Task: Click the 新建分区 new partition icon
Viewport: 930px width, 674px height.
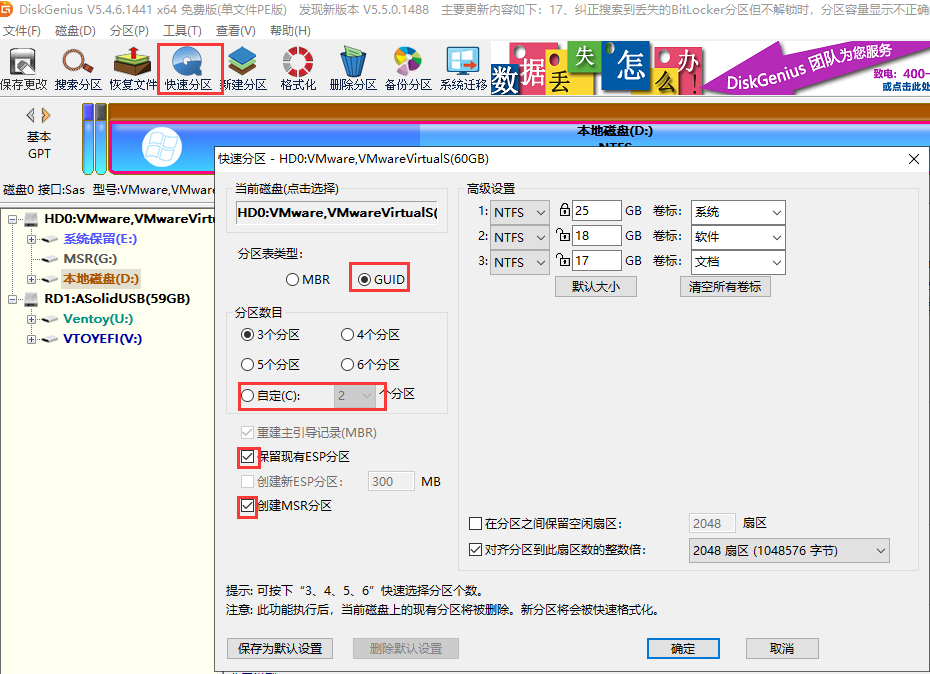Action: (244, 69)
